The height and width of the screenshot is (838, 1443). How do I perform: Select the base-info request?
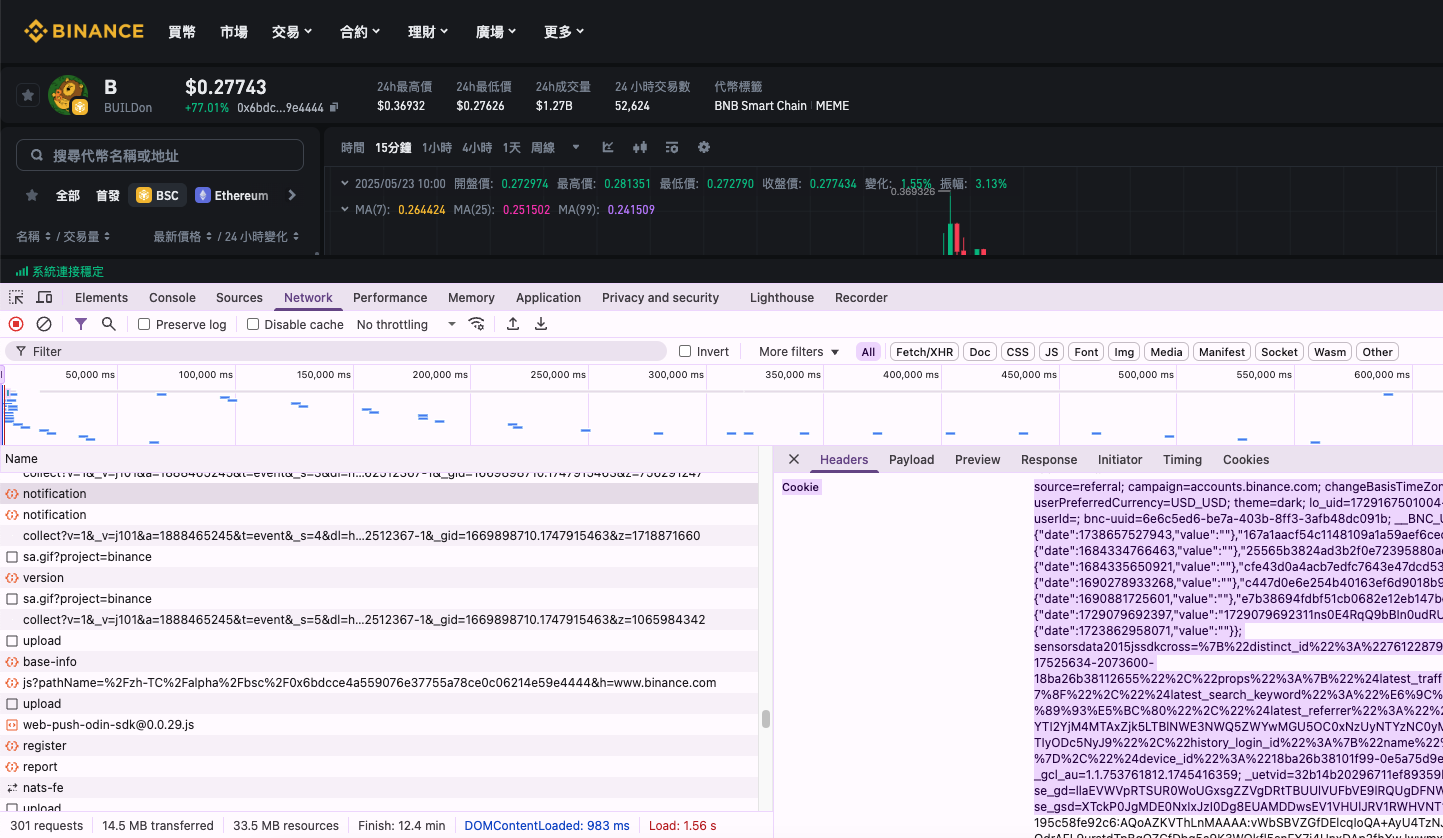(379, 661)
